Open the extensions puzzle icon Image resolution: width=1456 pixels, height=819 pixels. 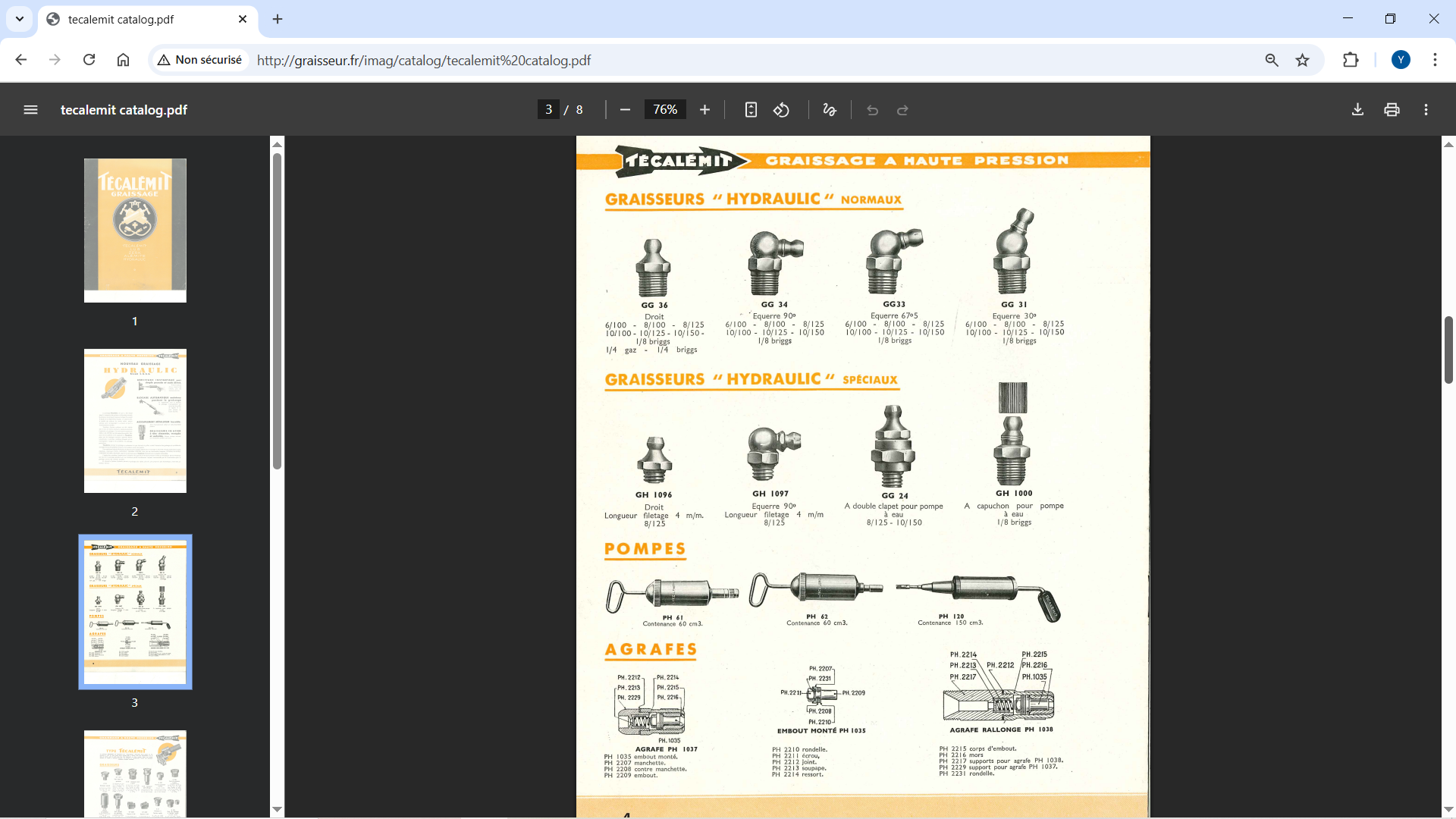(x=1351, y=60)
